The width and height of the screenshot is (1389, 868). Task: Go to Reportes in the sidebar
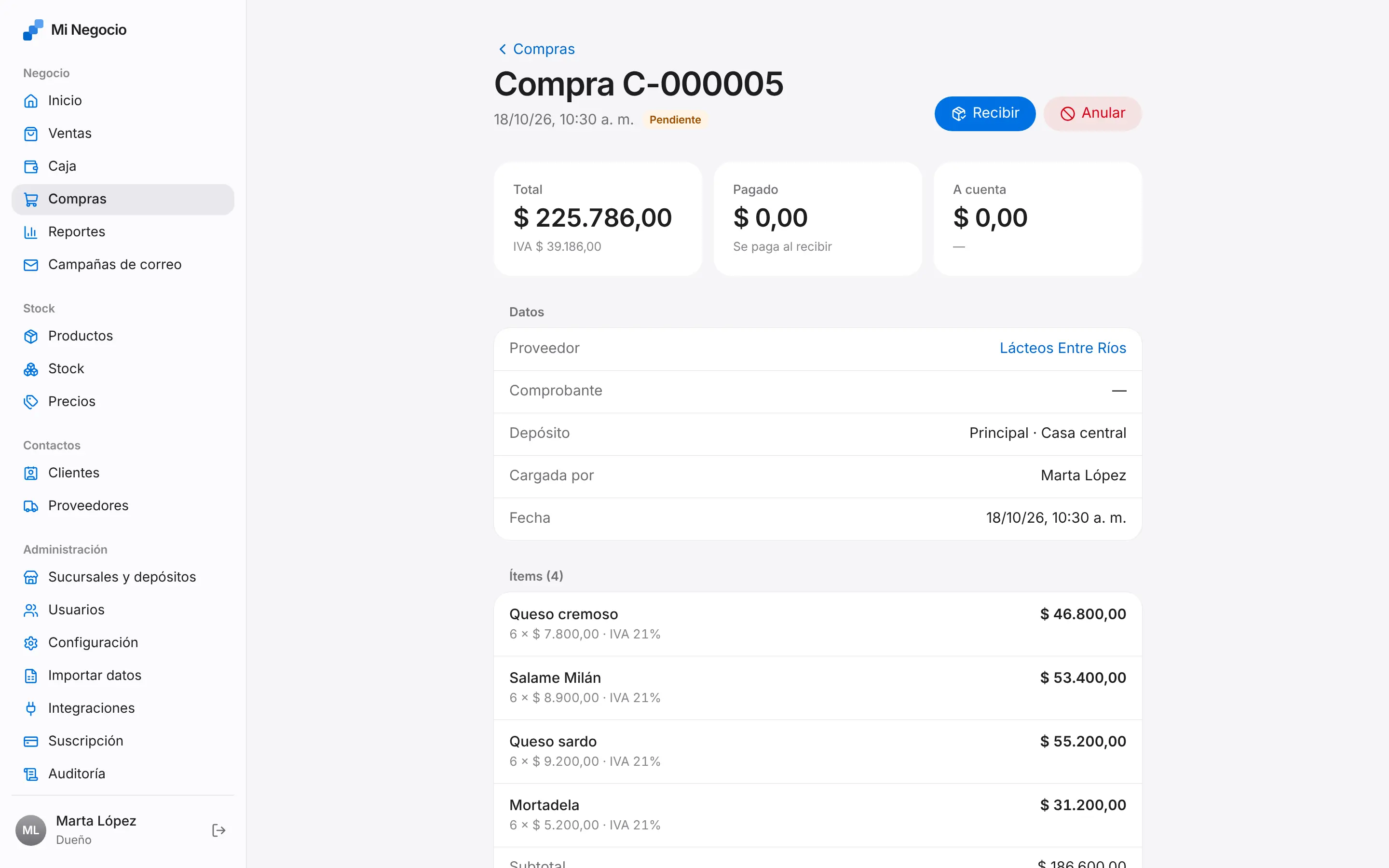(x=123, y=232)
